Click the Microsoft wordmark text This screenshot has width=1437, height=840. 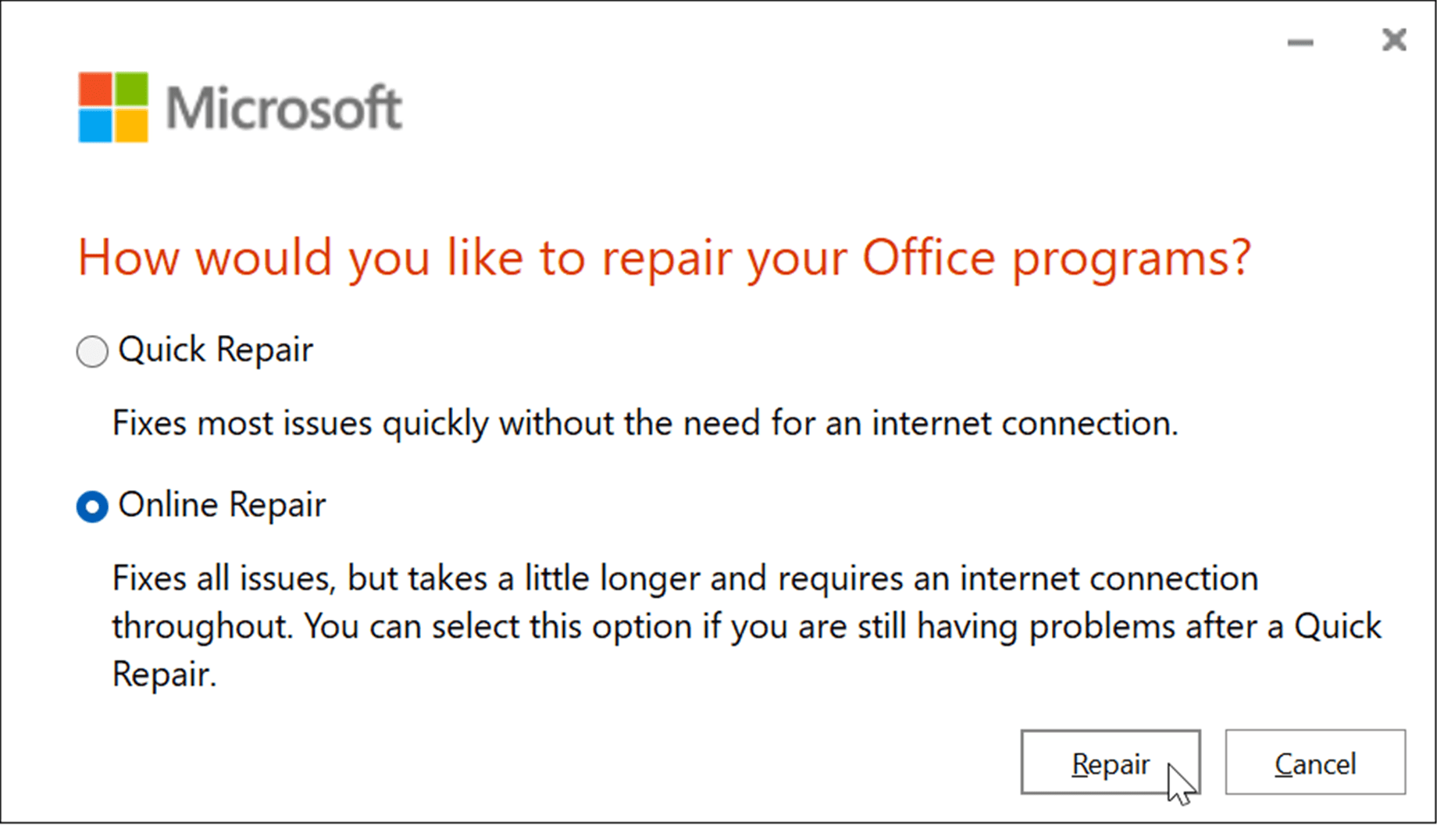[x=283, y=108]
